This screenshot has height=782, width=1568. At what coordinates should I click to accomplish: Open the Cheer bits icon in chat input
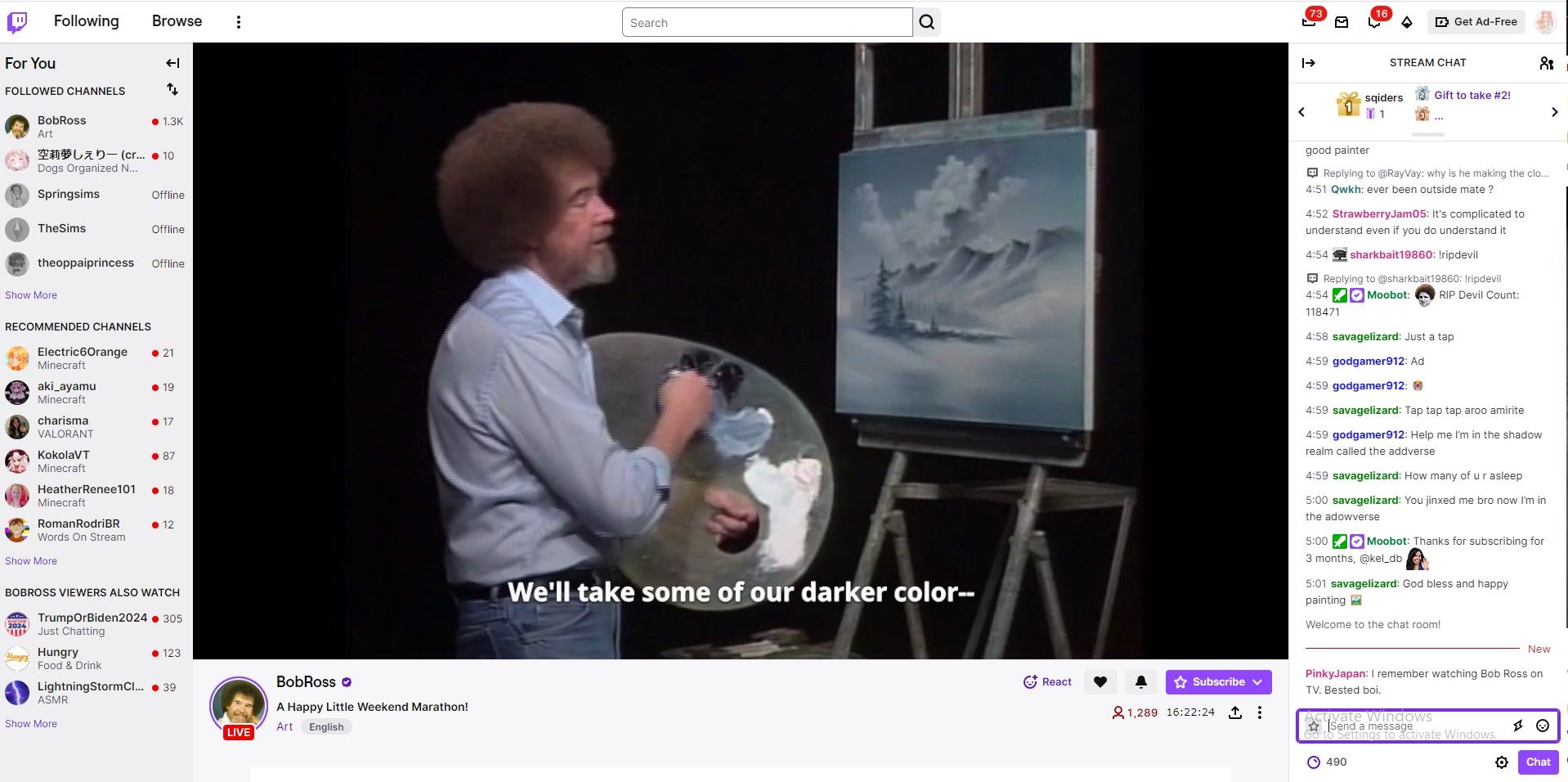(x=1518, y=726)
